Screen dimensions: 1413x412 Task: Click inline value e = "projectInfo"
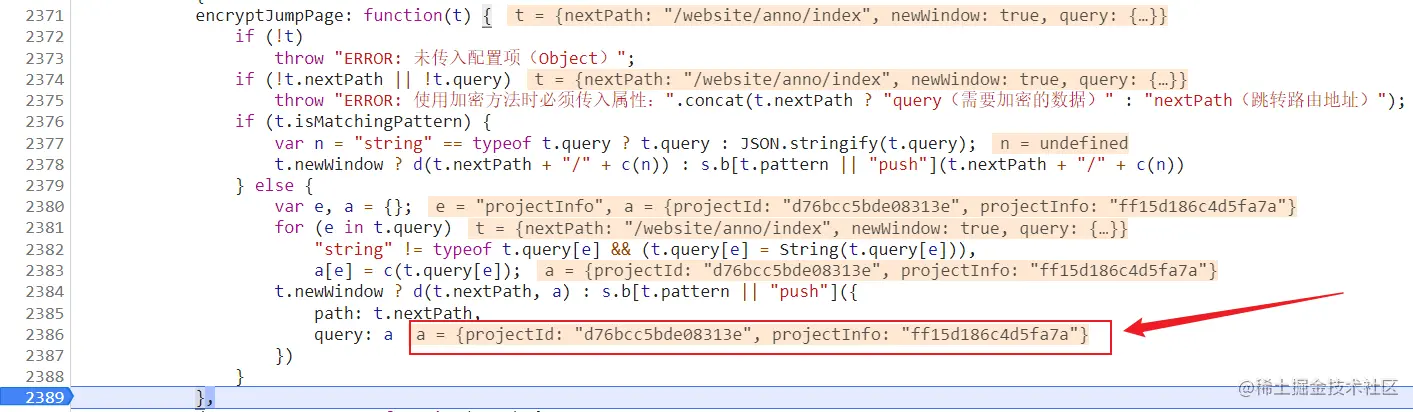[517, 207]
